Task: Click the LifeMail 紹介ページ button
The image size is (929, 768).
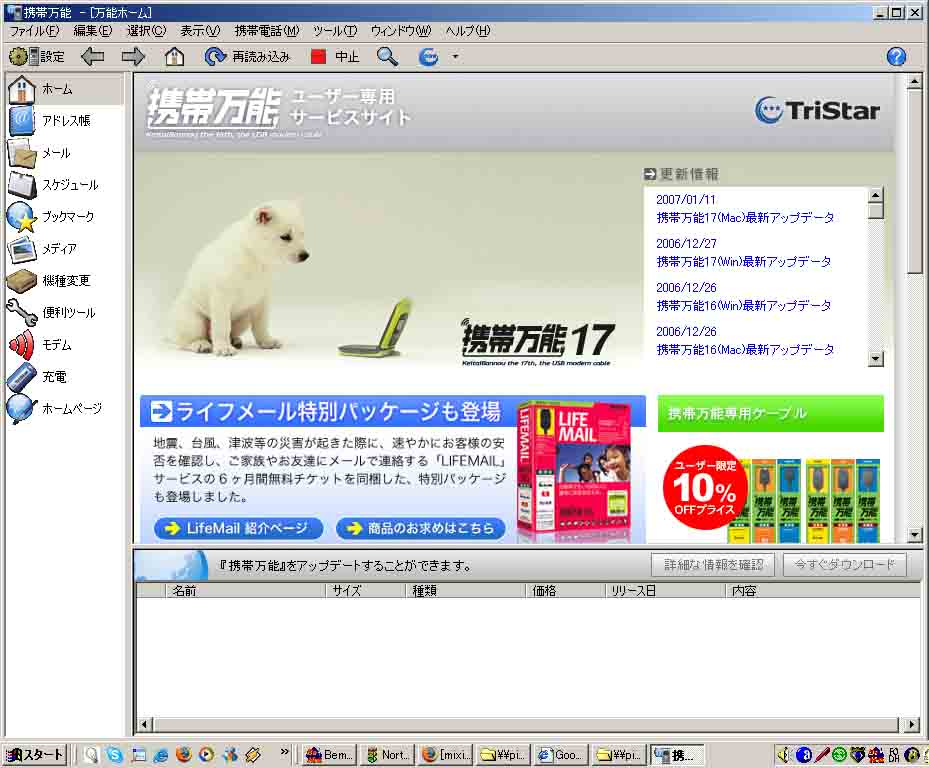Action: tap(238, 528)
